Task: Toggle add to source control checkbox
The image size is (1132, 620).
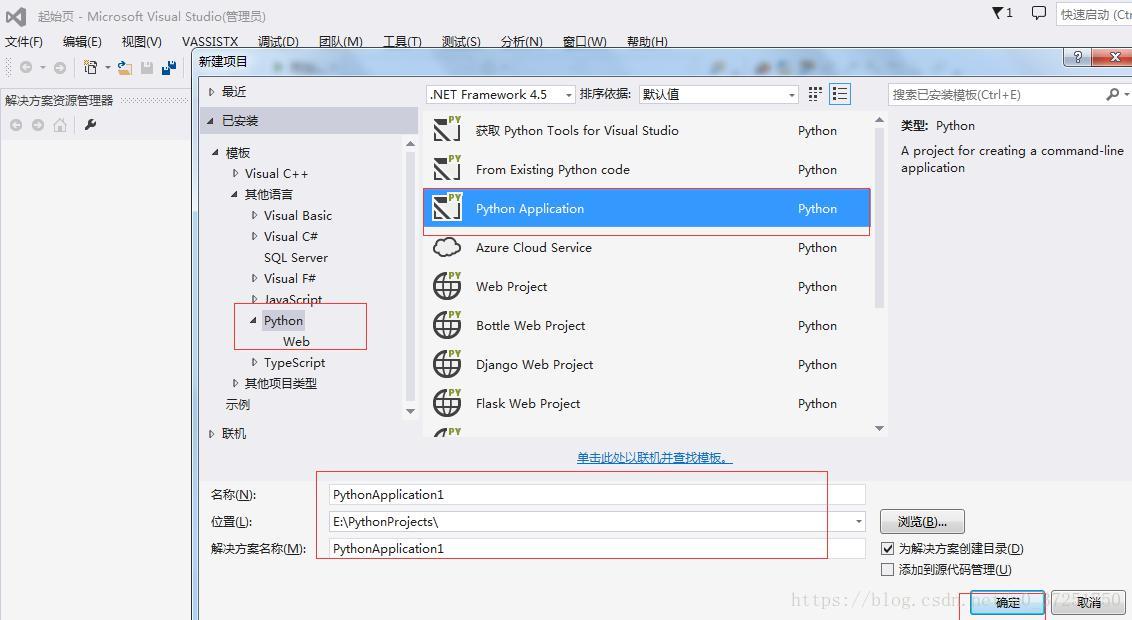Action: click(x=888, y=569)
